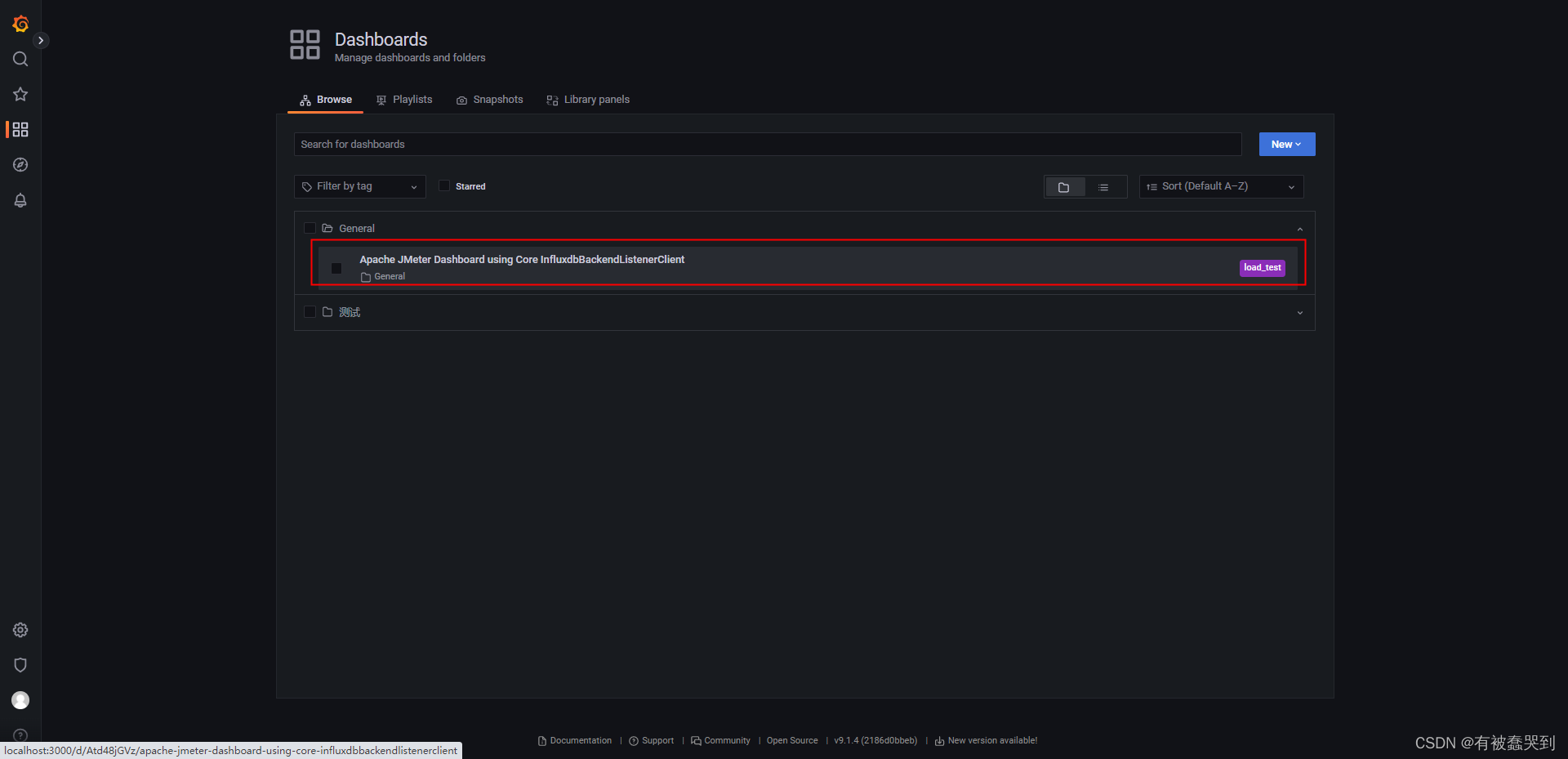The image size is (1568, 759).
Task: Open the Filter by tag dropdown
Action: coord(359,186)
